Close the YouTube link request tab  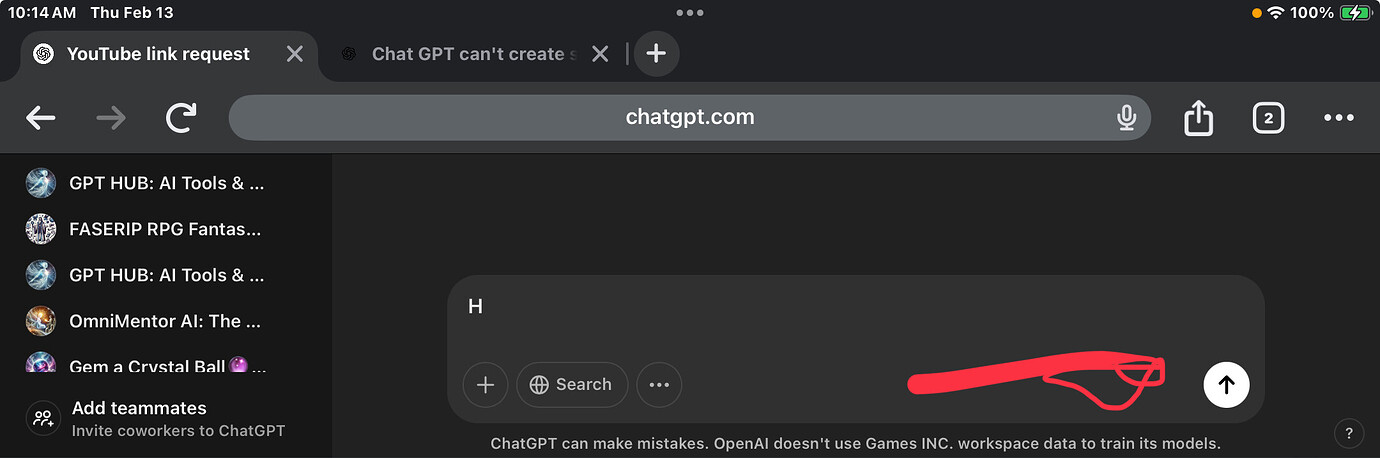(x=295, y=54)
